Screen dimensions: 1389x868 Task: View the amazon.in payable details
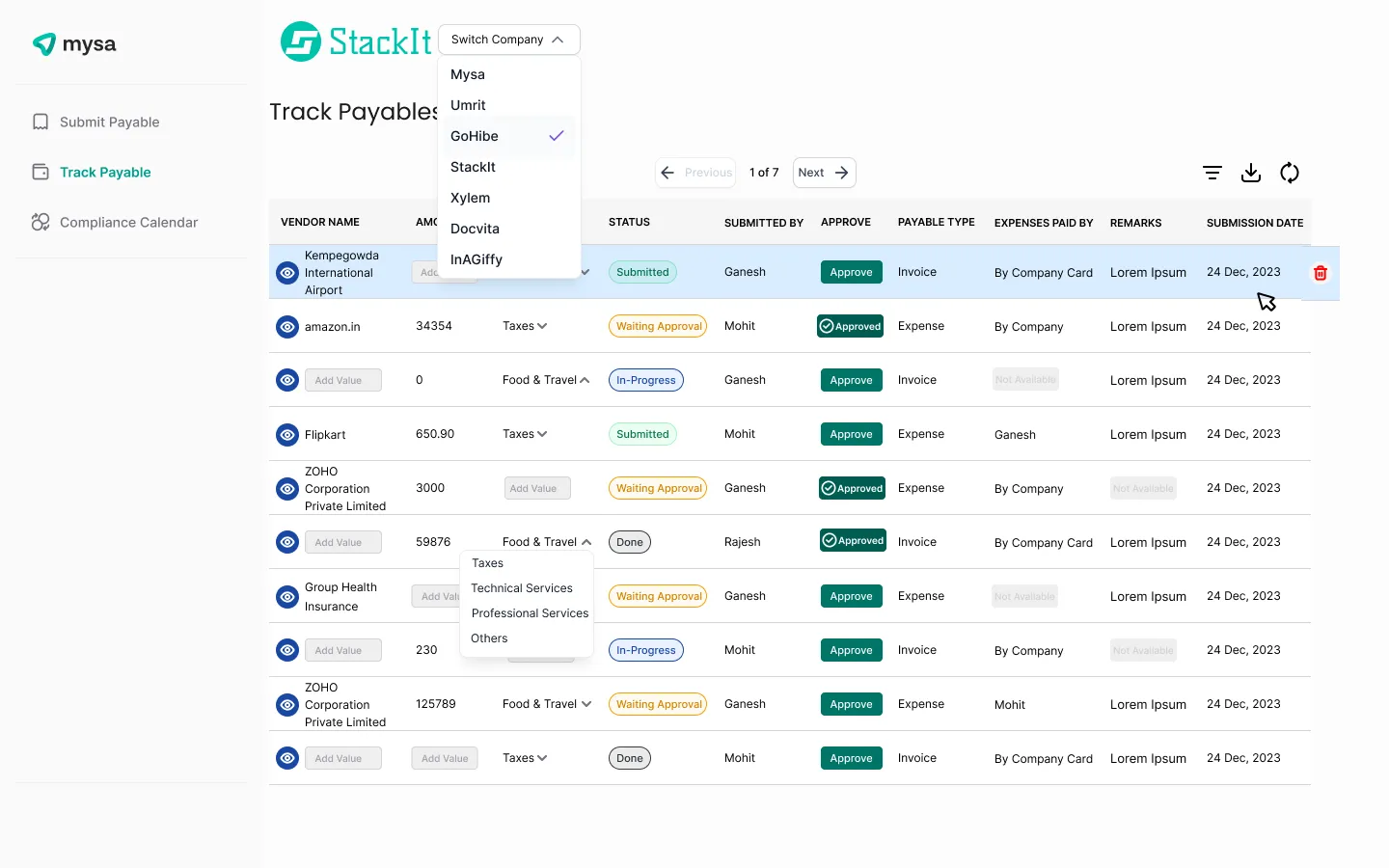287,327
